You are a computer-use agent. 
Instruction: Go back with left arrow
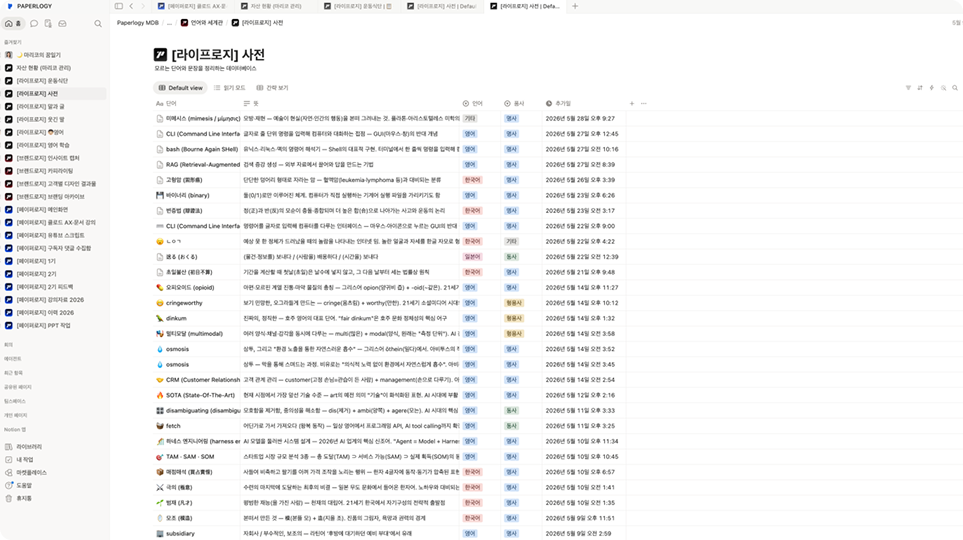pyautogui.click(x=131, y=6)
